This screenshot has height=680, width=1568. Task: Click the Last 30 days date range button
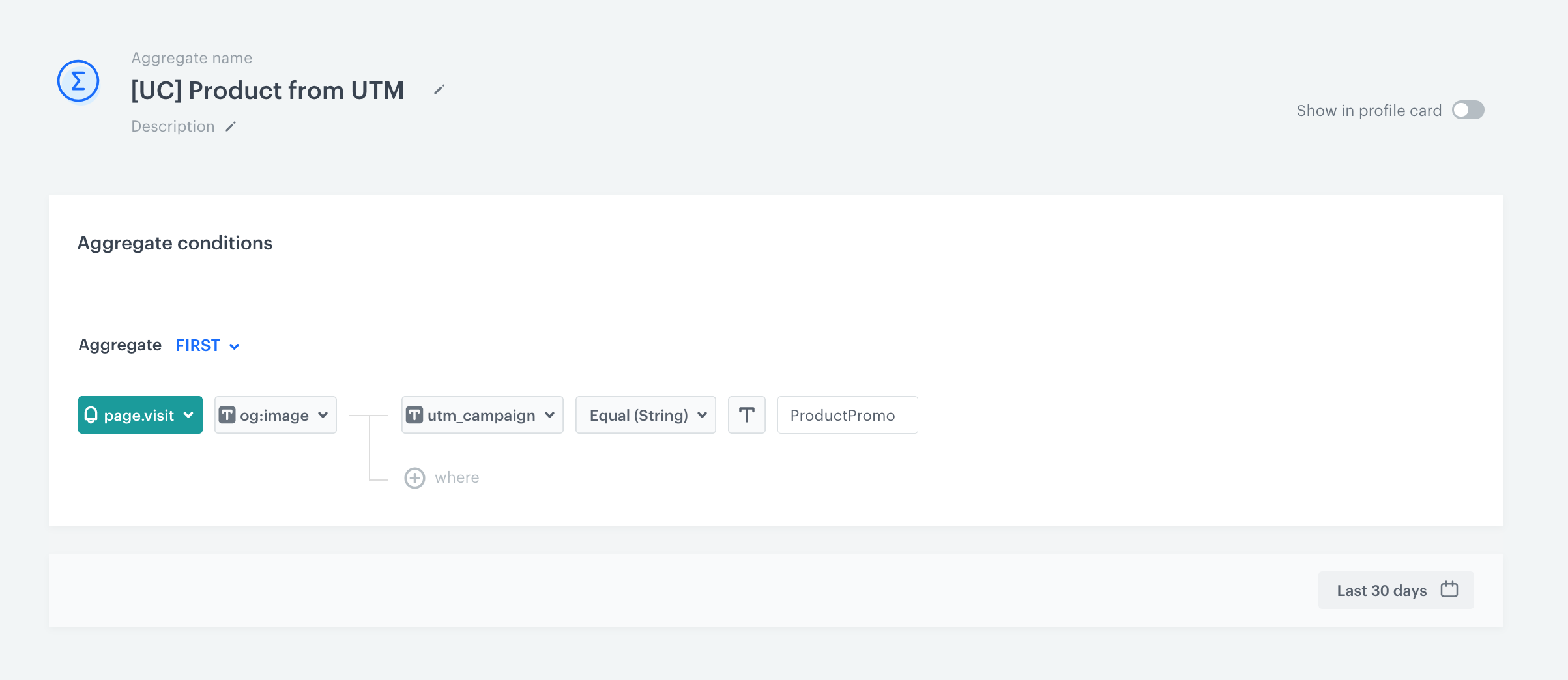coord(1395,589)
